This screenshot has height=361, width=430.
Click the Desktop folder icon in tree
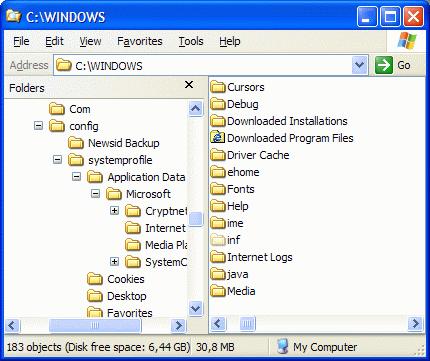(95, 296)
